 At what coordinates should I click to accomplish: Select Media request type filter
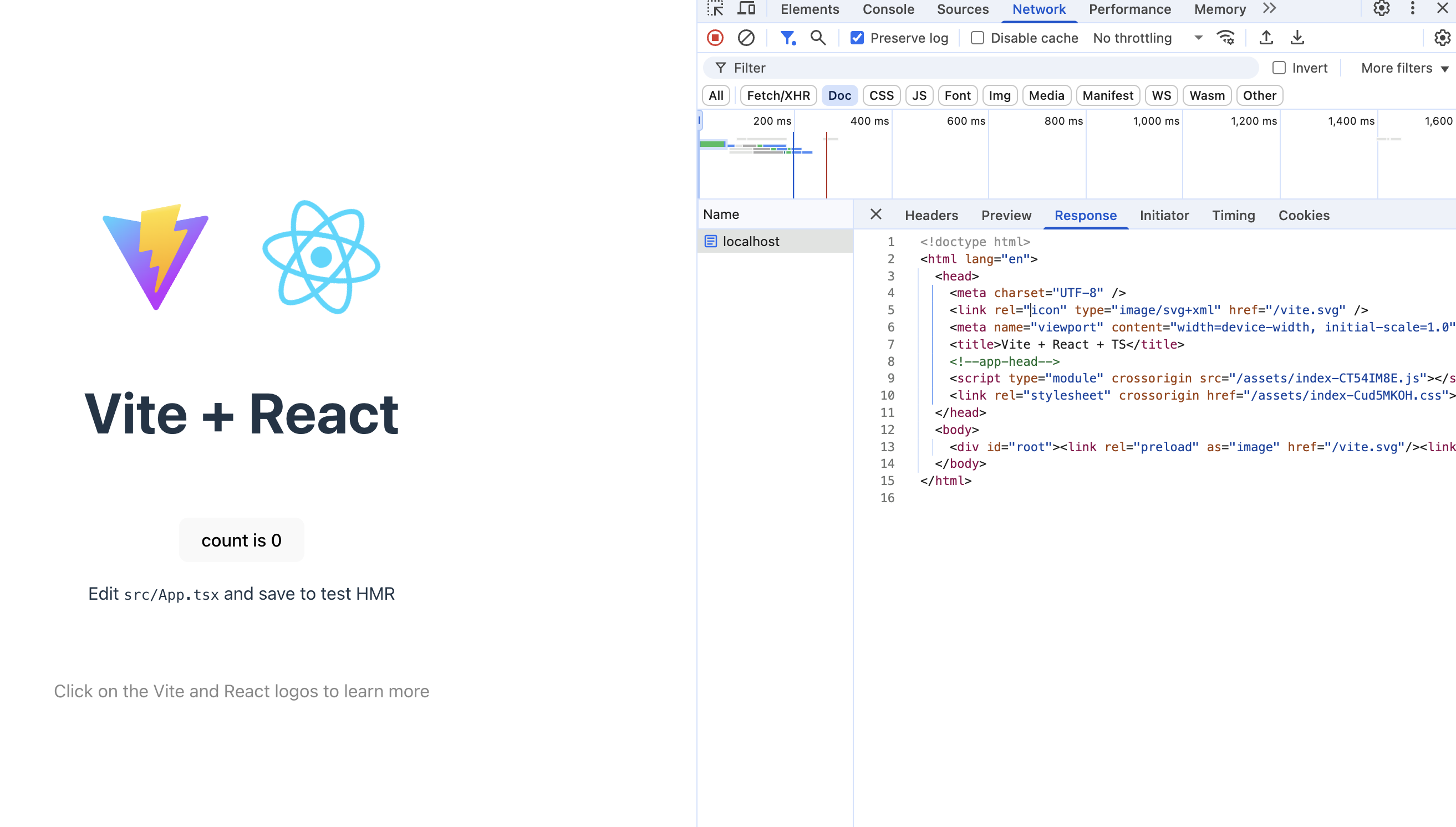1046,95
